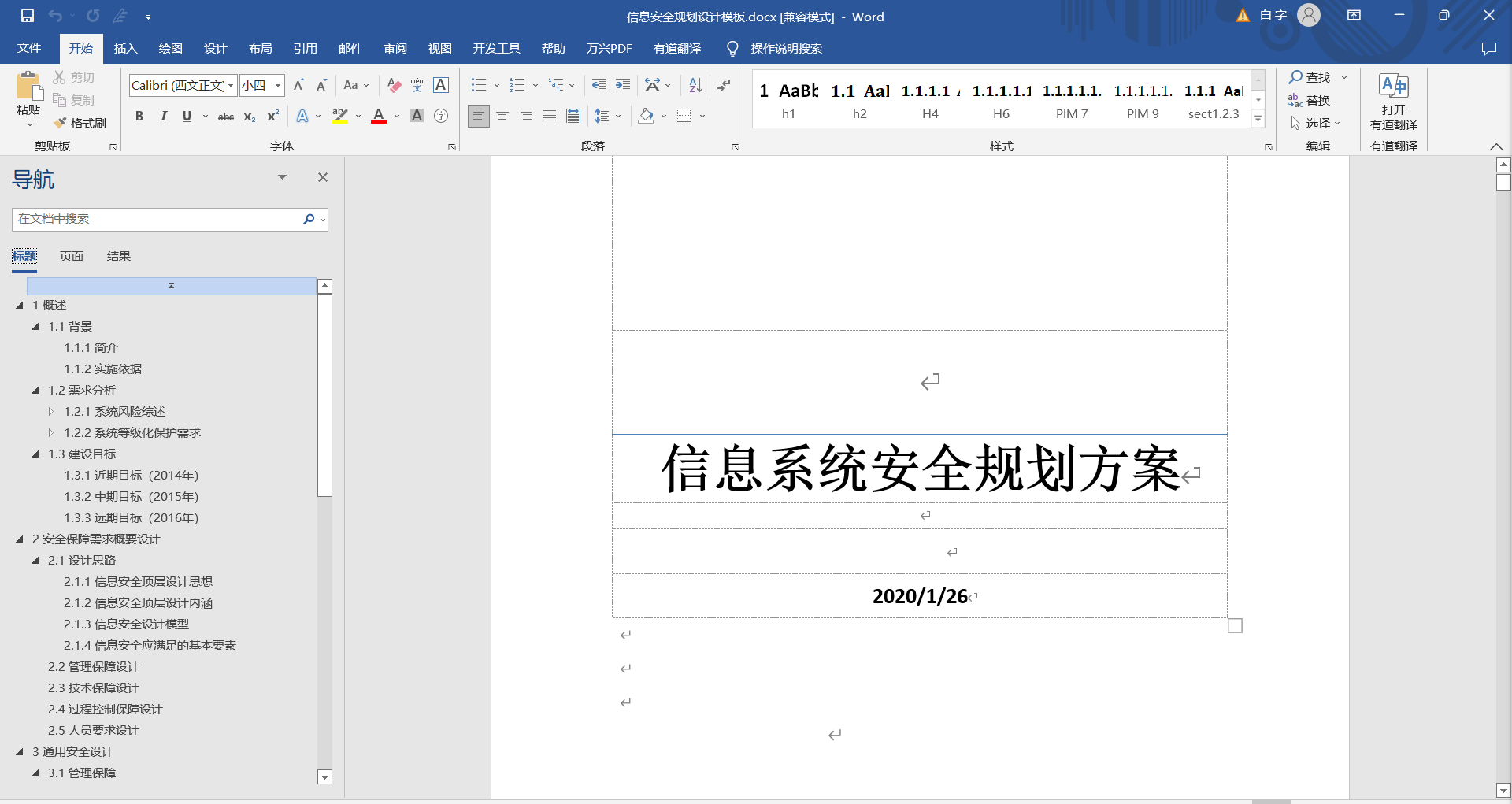Click the character border icon
The height and width of the screenshot is (804, 1512).
coord(441,85)
